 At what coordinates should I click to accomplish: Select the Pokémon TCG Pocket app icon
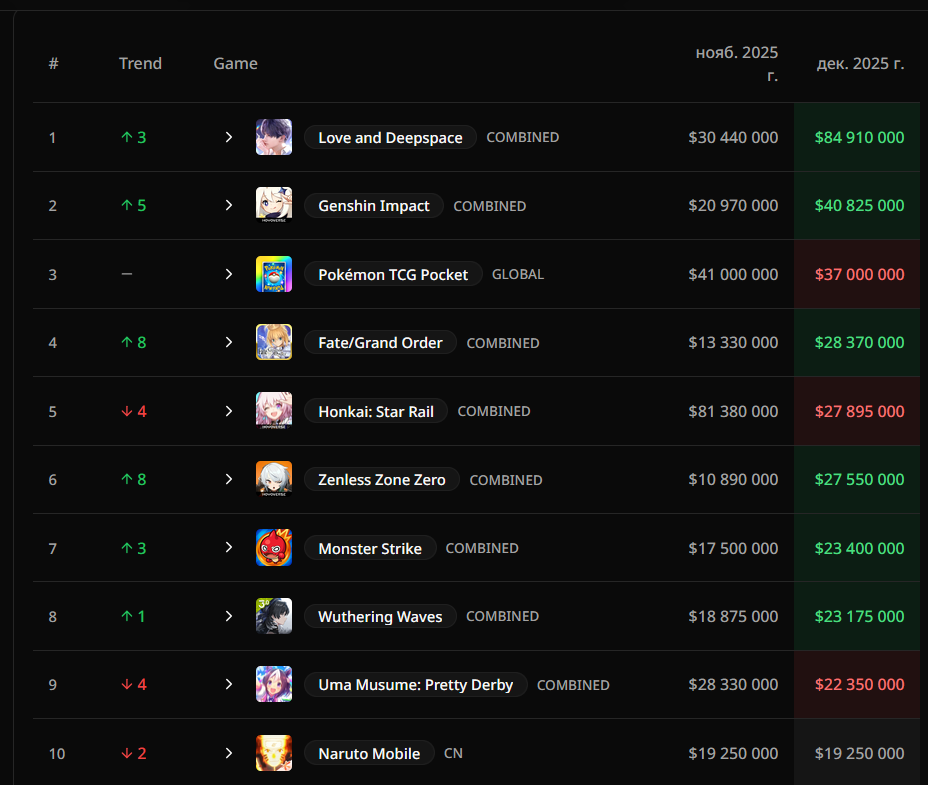pyautogui.click(x=273, y=274)
